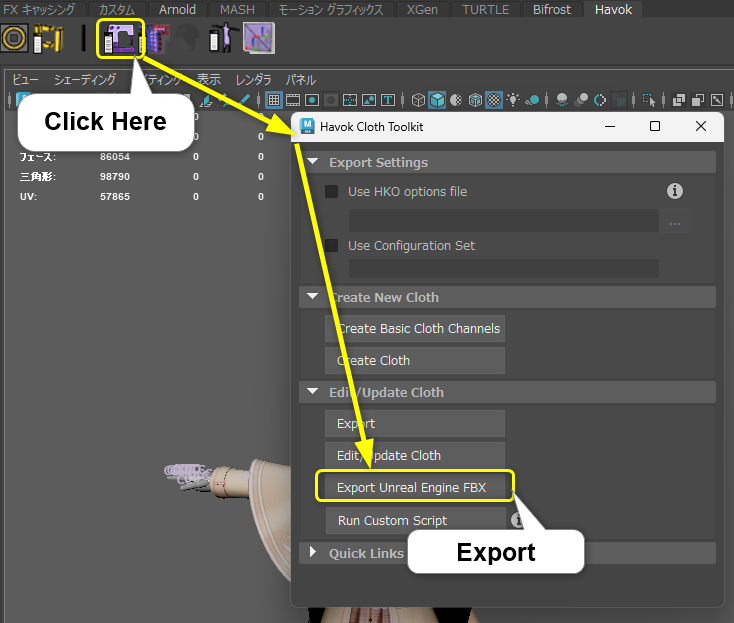Toggle the isolate select viewport icon

coord(649,100)
